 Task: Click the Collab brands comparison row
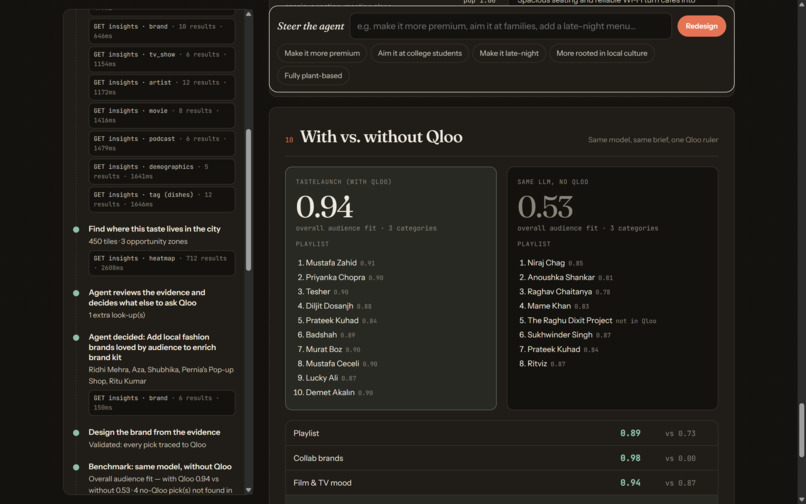coord(502,458)
